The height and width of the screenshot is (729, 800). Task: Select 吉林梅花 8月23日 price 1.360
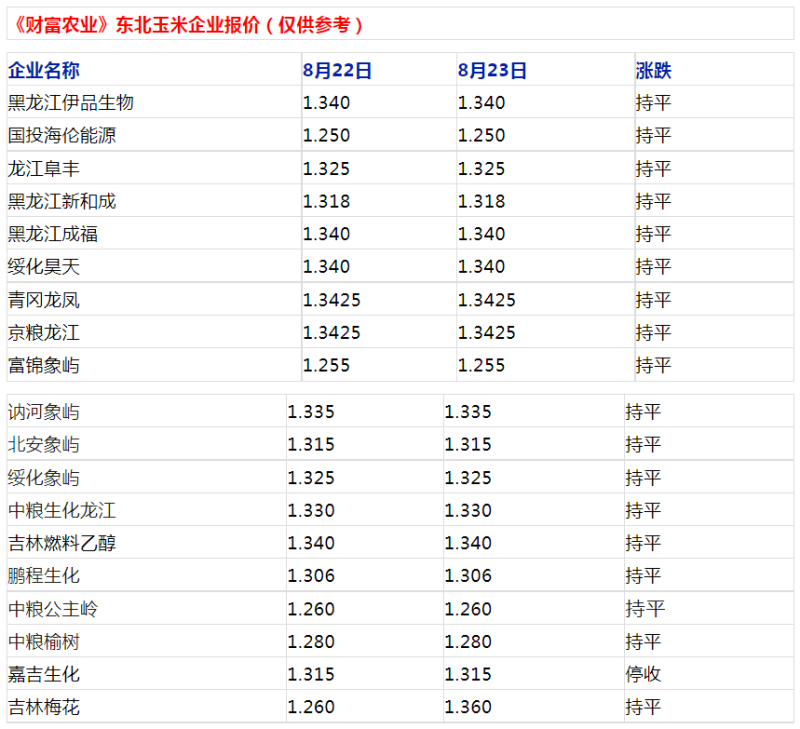click(468, 707)
